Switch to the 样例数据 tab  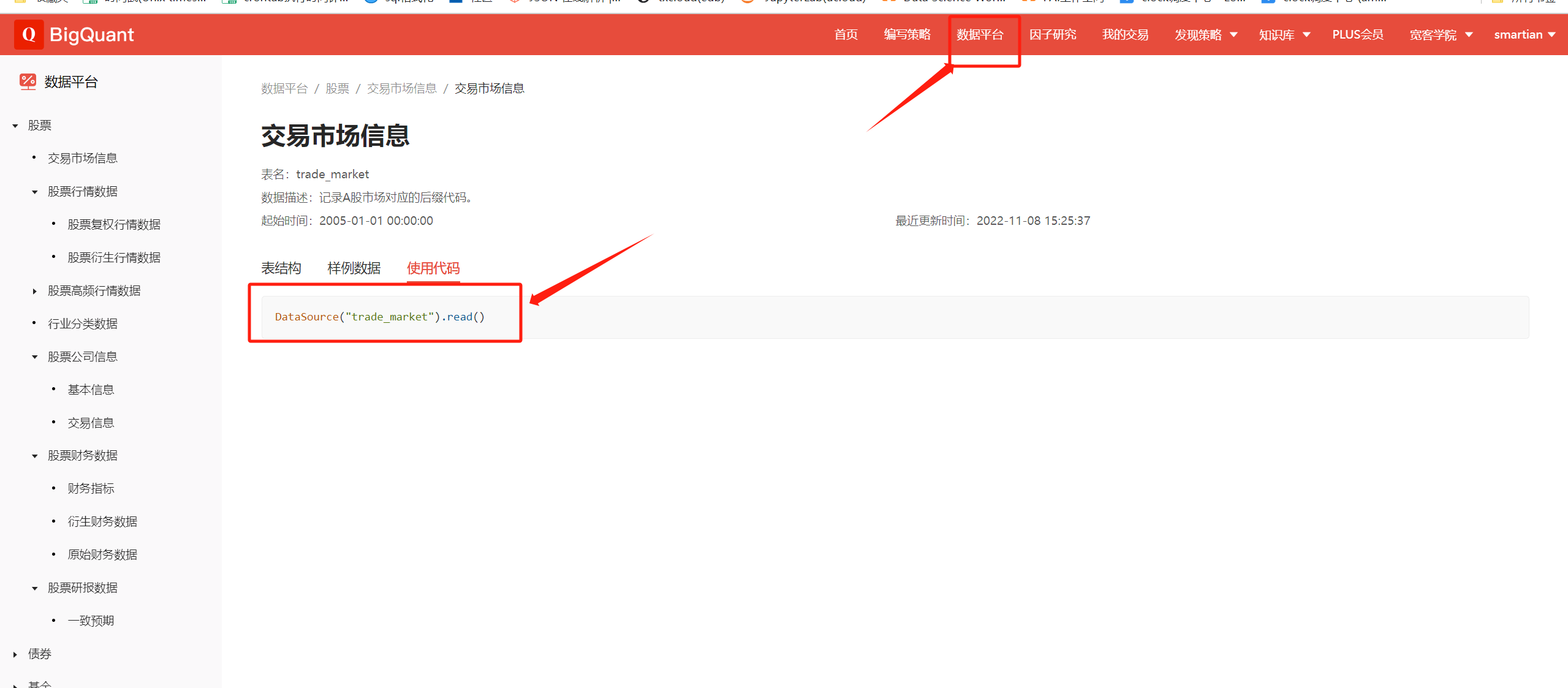pos(354,268)
